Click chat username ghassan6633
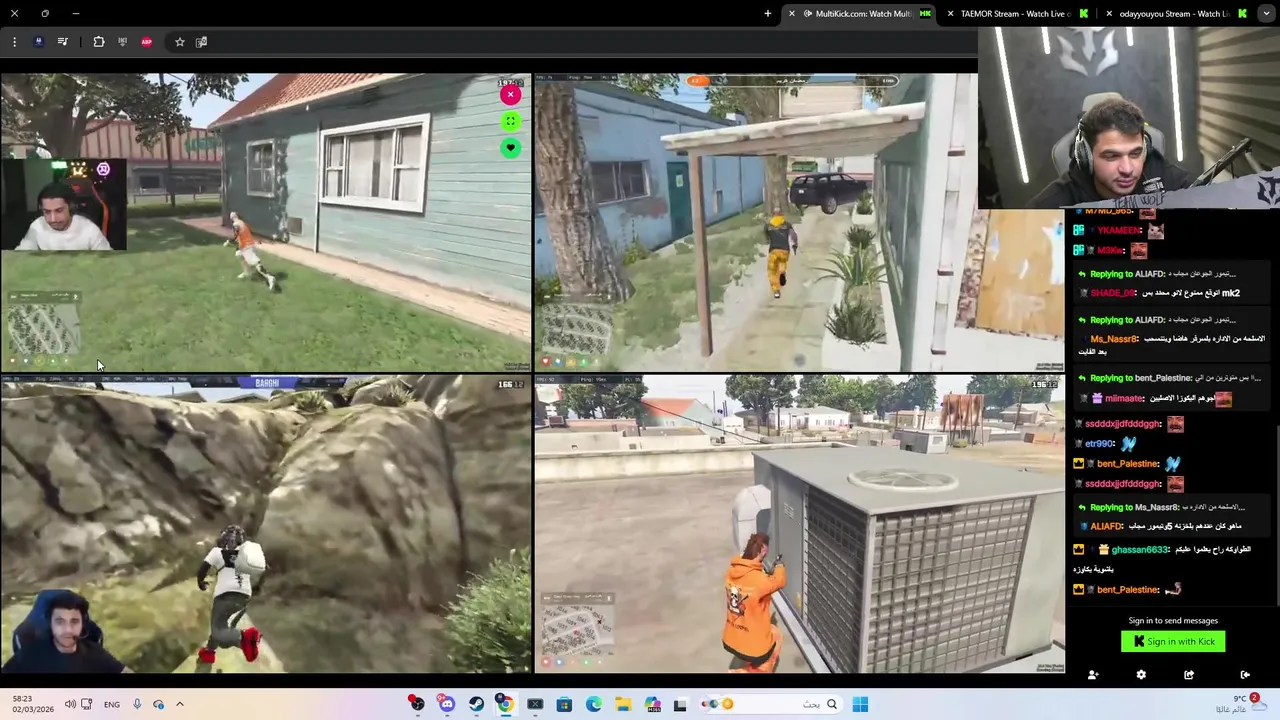The width and height of the screenshot is (1280, 720). pyautogui.click(x=1139, y=550)
